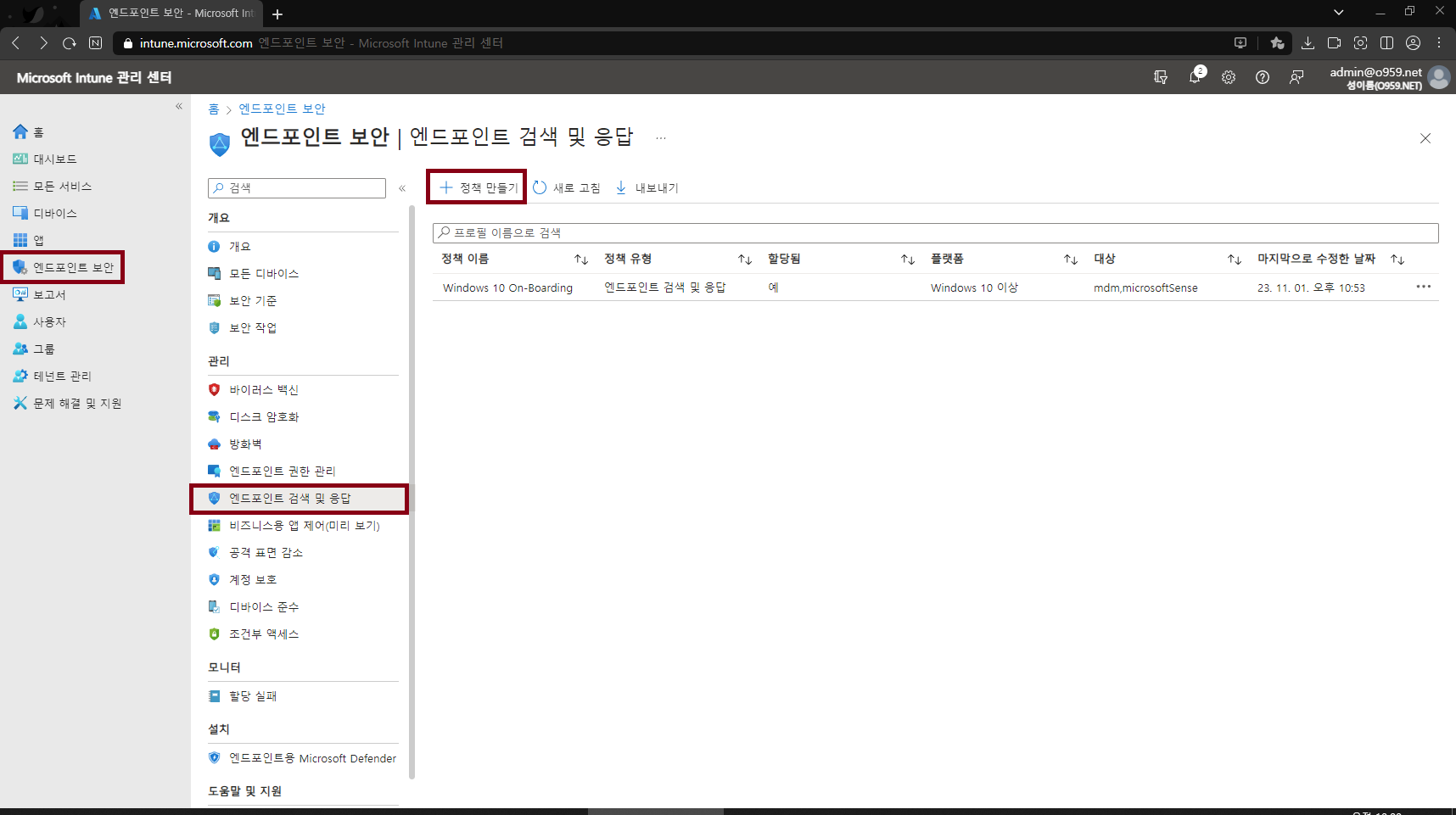Open the help question mark icon

pos(1263,77)
